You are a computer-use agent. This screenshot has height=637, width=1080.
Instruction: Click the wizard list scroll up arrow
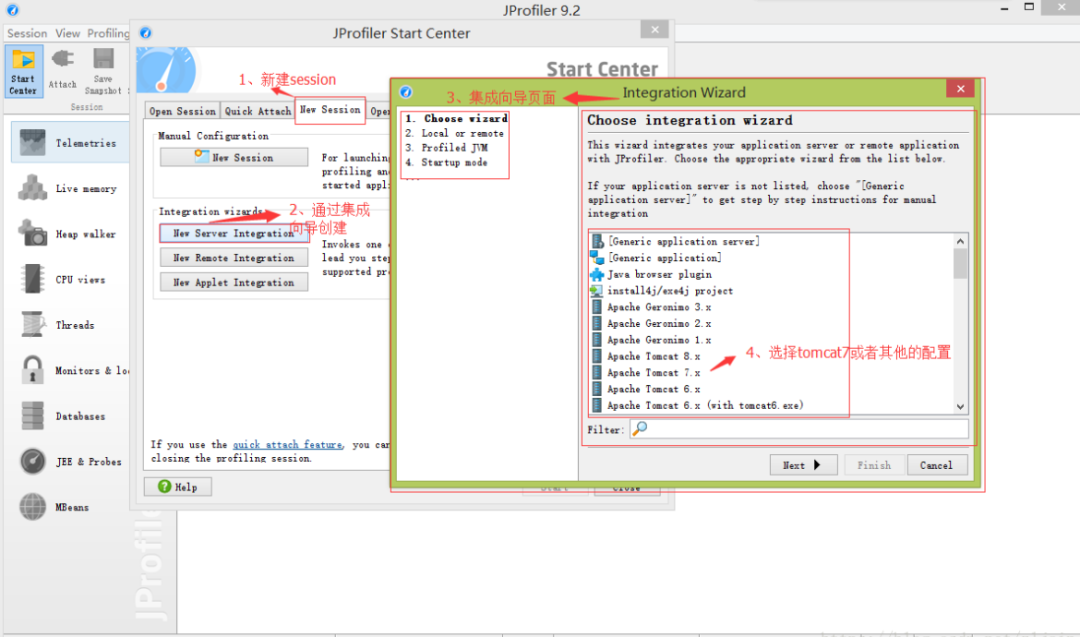click(x=960, y=241)
